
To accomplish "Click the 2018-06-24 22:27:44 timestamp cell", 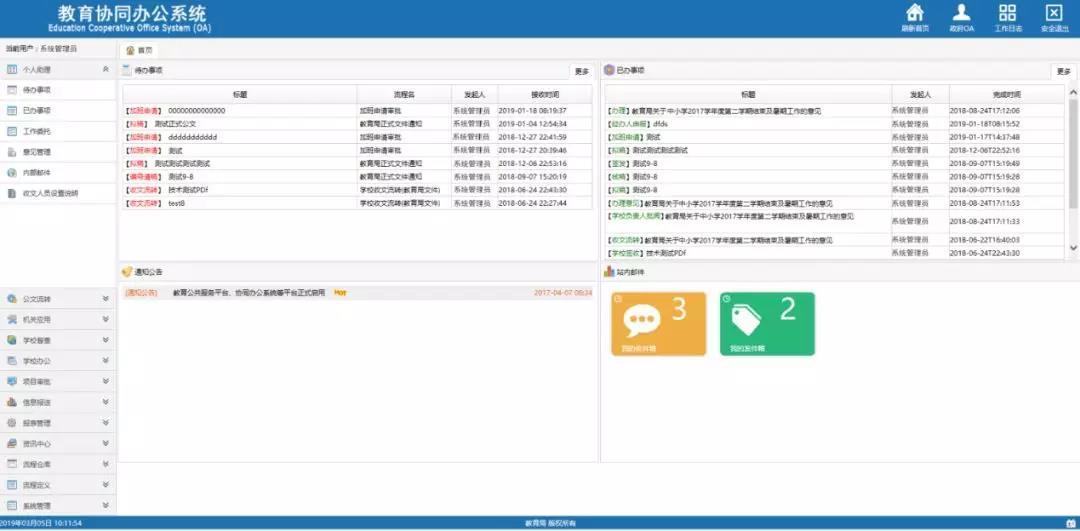I will coord(532,204).
